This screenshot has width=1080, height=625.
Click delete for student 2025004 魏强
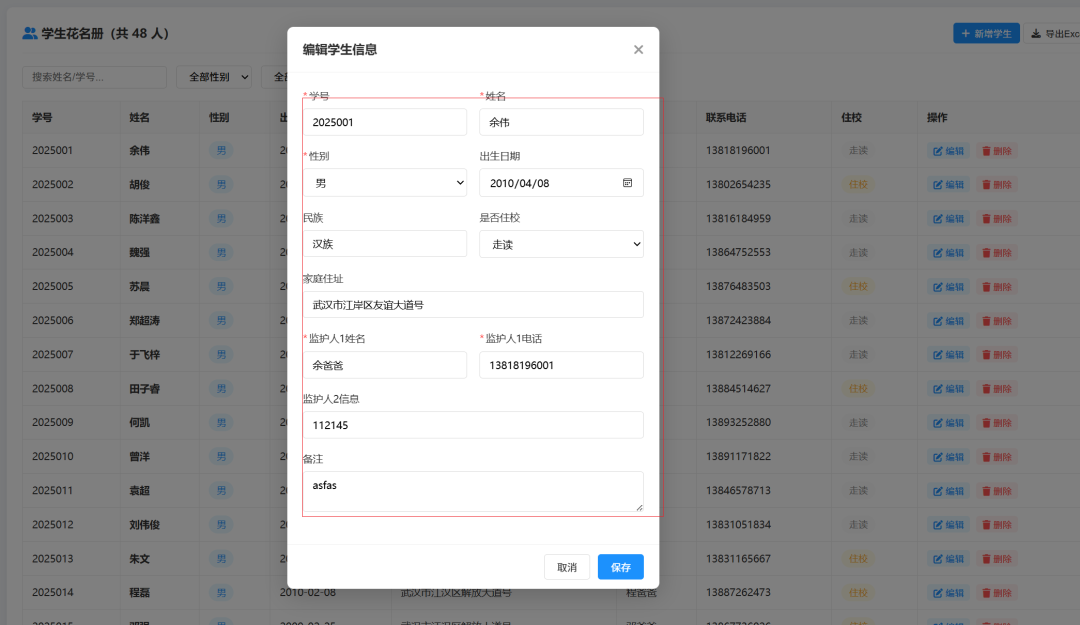997,253
